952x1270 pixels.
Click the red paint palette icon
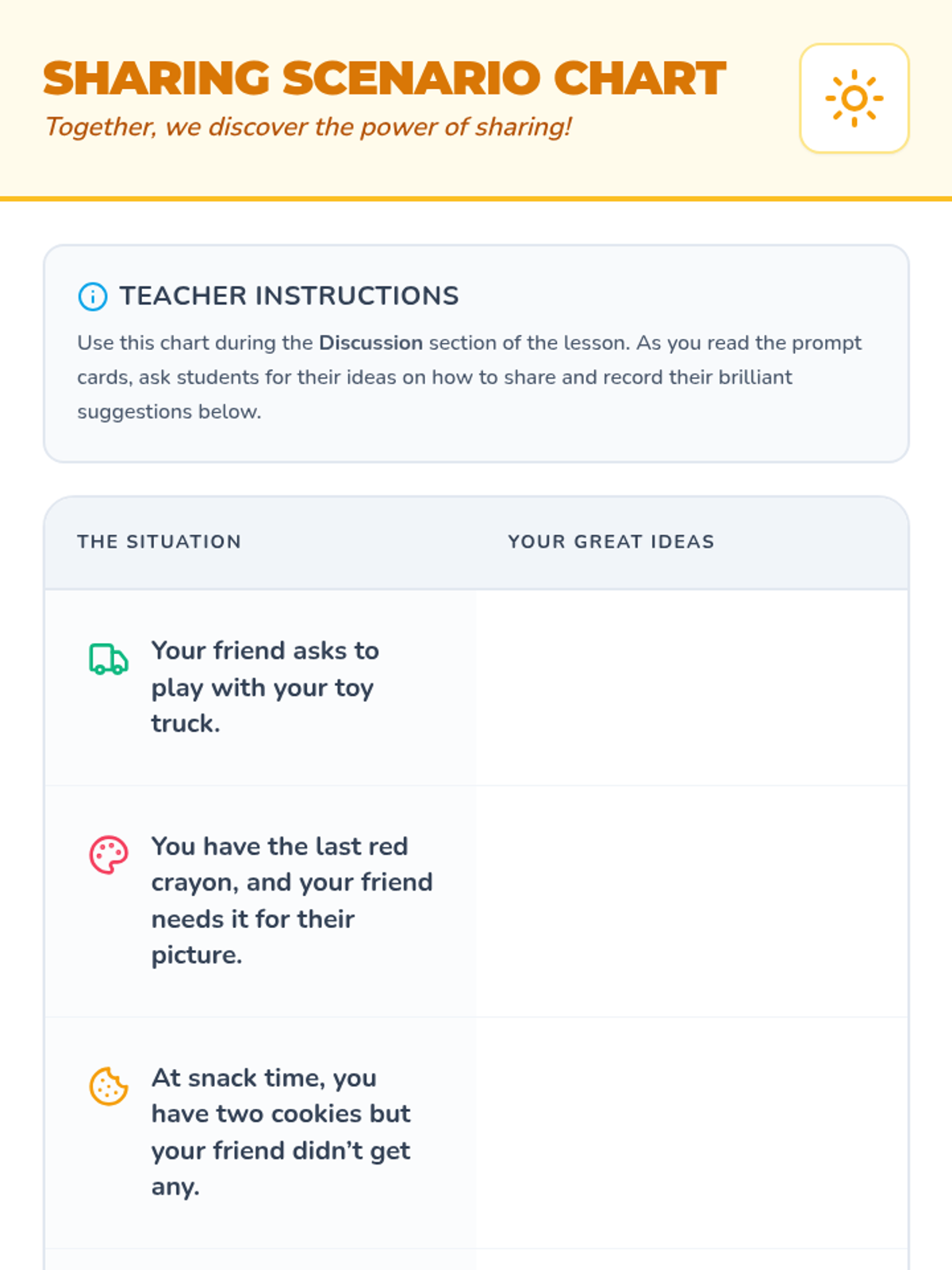(x=109, y=855)
